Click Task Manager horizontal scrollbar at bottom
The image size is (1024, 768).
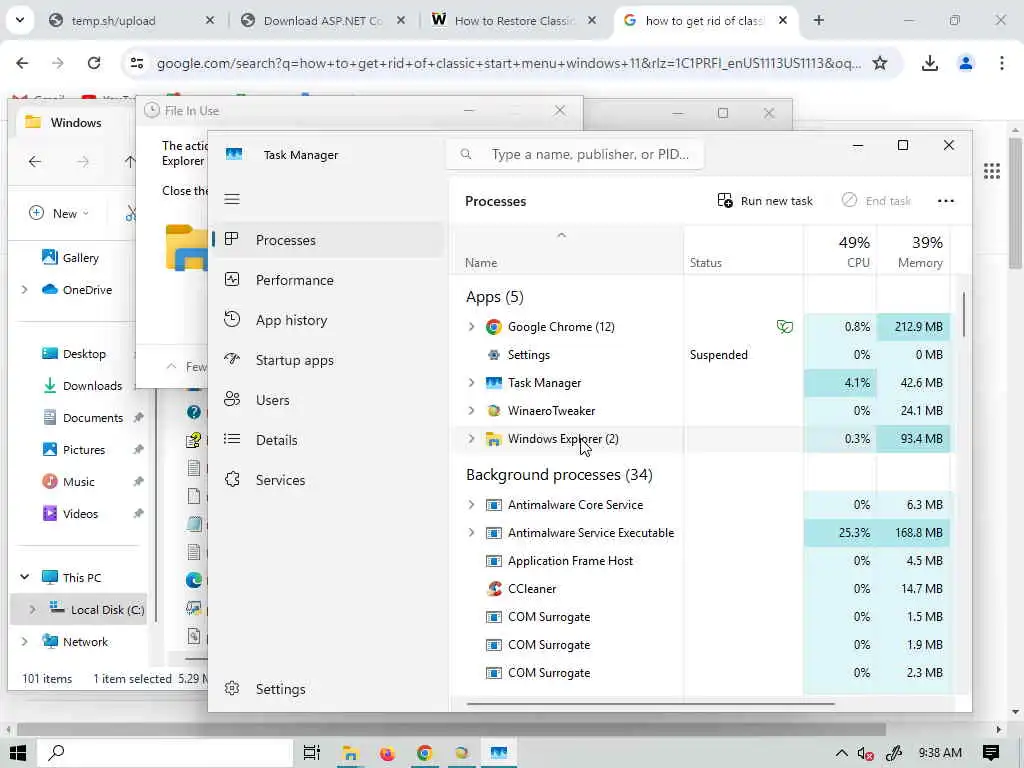650,704
